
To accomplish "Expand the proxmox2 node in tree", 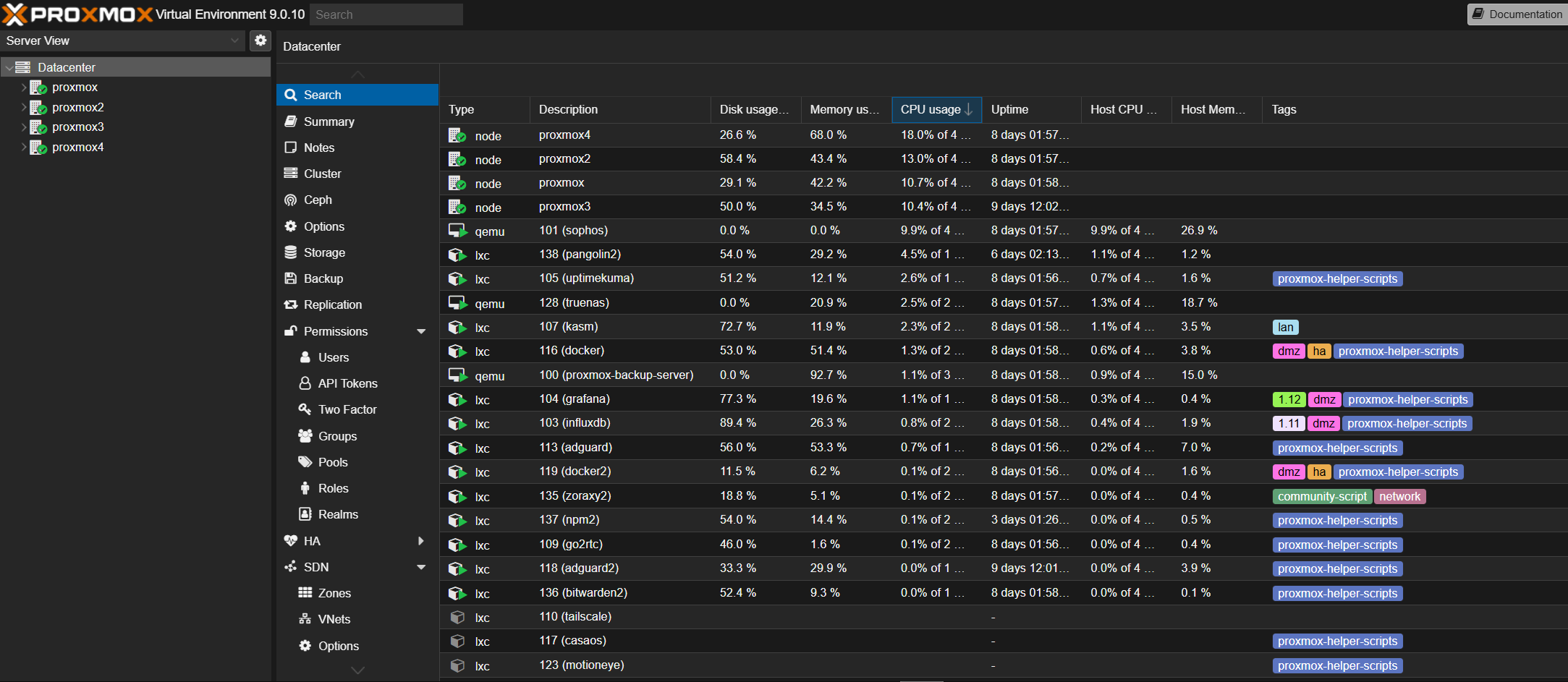I will pos(24,107).
